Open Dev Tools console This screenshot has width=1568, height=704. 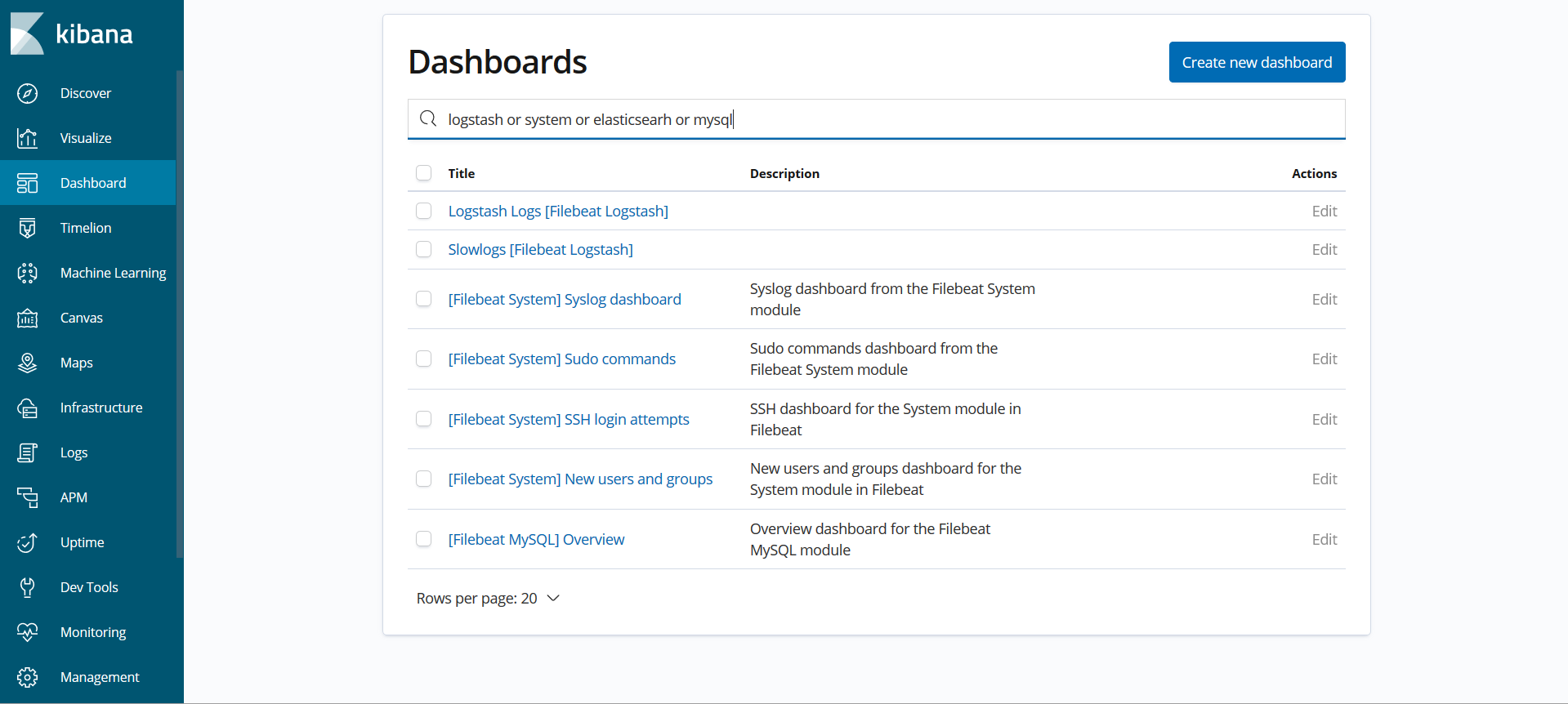88,587
